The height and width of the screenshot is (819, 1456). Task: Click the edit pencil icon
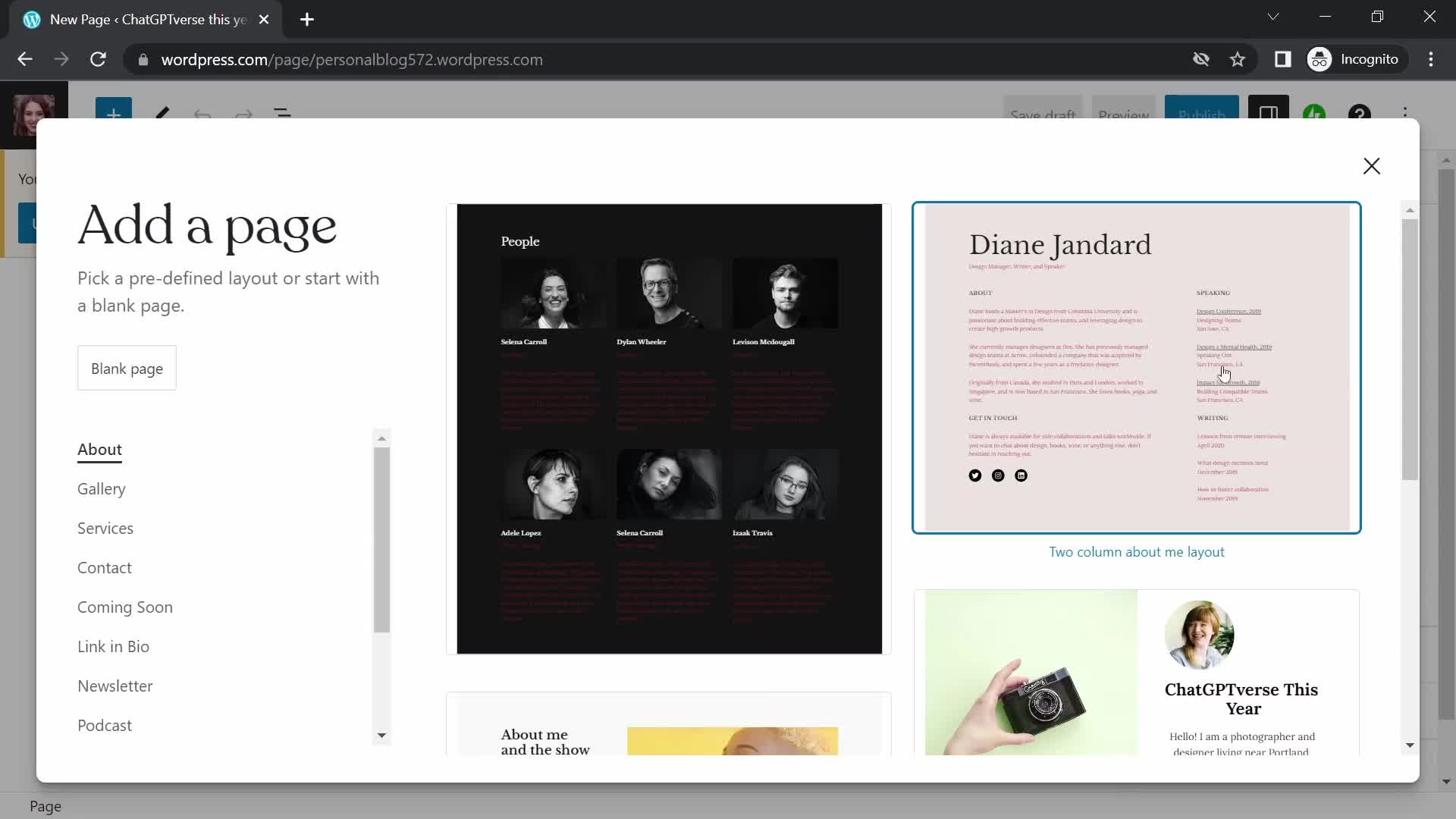click(x=163, y=113)
